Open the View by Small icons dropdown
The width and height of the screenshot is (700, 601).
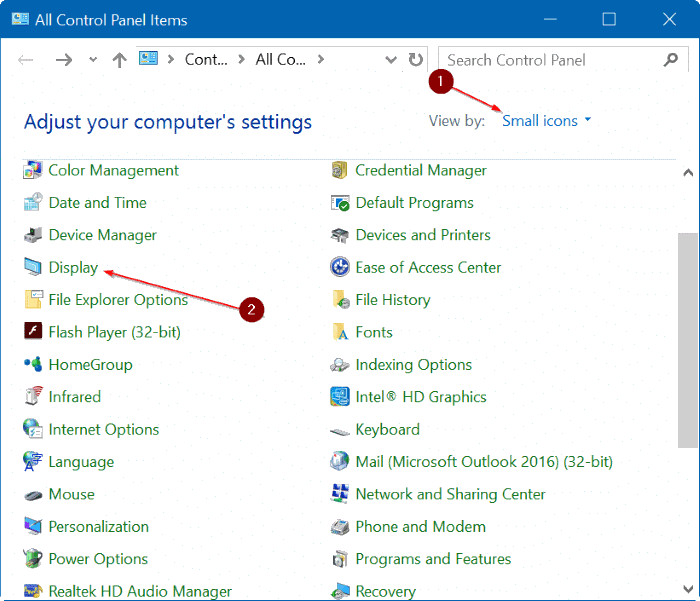coord(546,121)
